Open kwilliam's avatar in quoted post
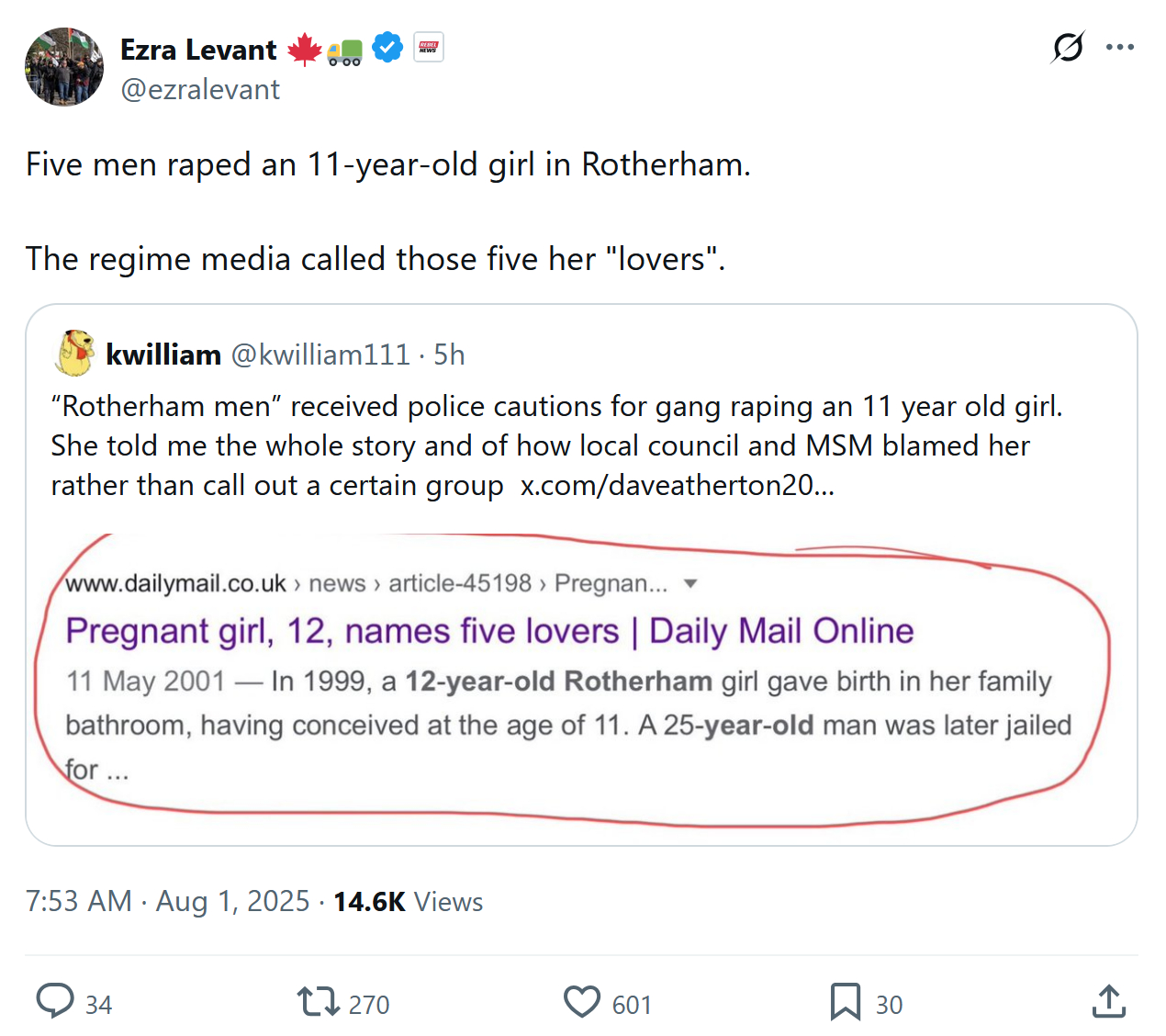 (75, 354)
